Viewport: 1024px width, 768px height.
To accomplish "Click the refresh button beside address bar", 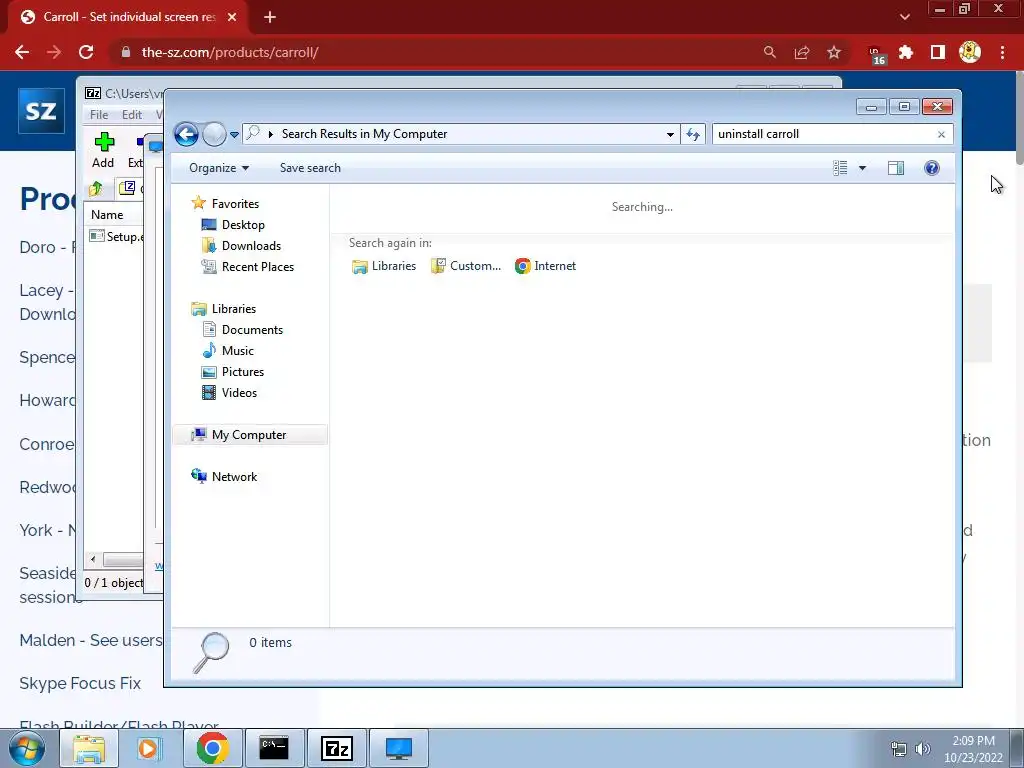I will (693, 135).
